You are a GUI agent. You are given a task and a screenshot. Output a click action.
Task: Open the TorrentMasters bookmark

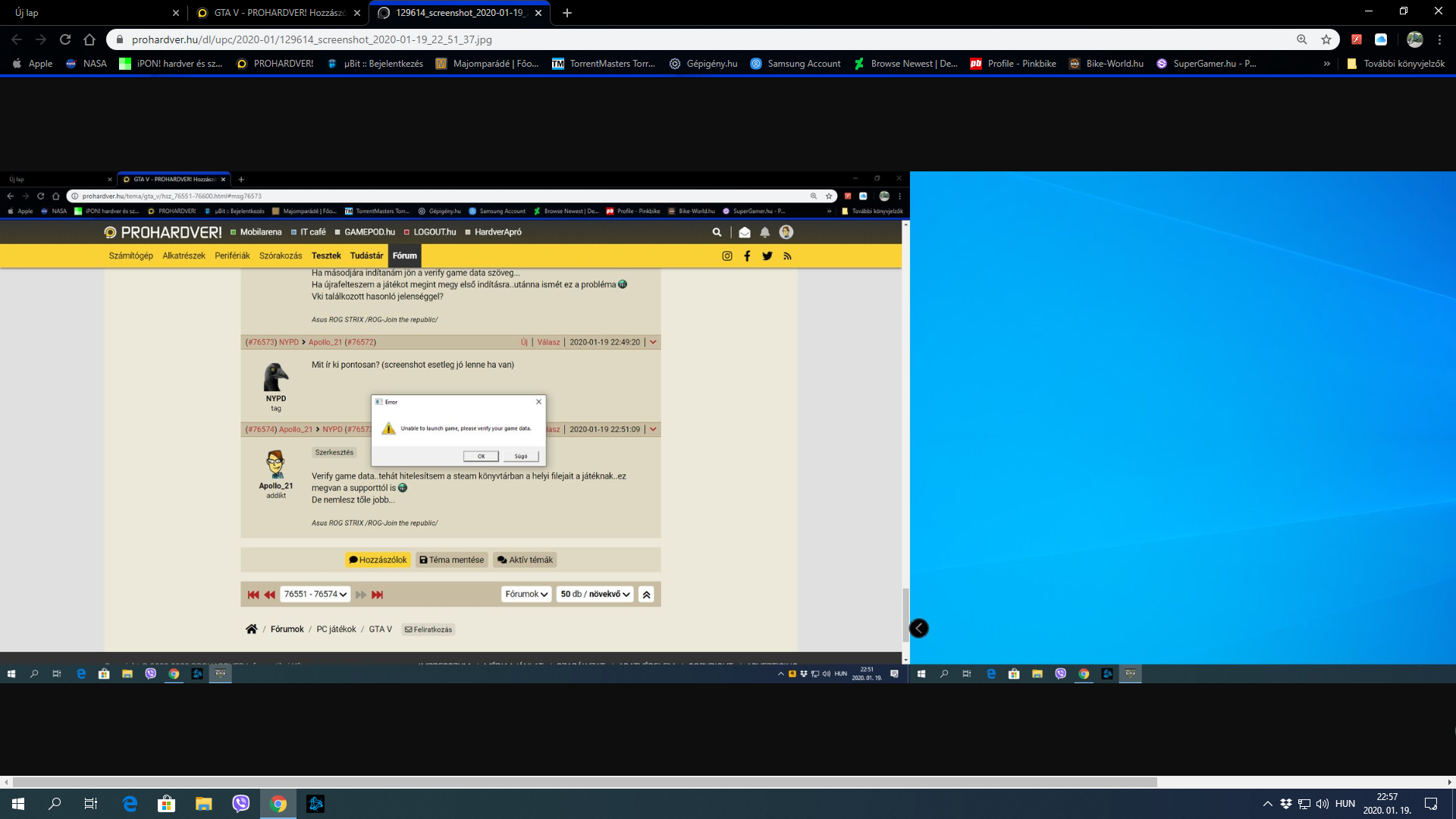pyautogui.click(x=604, y=64)
